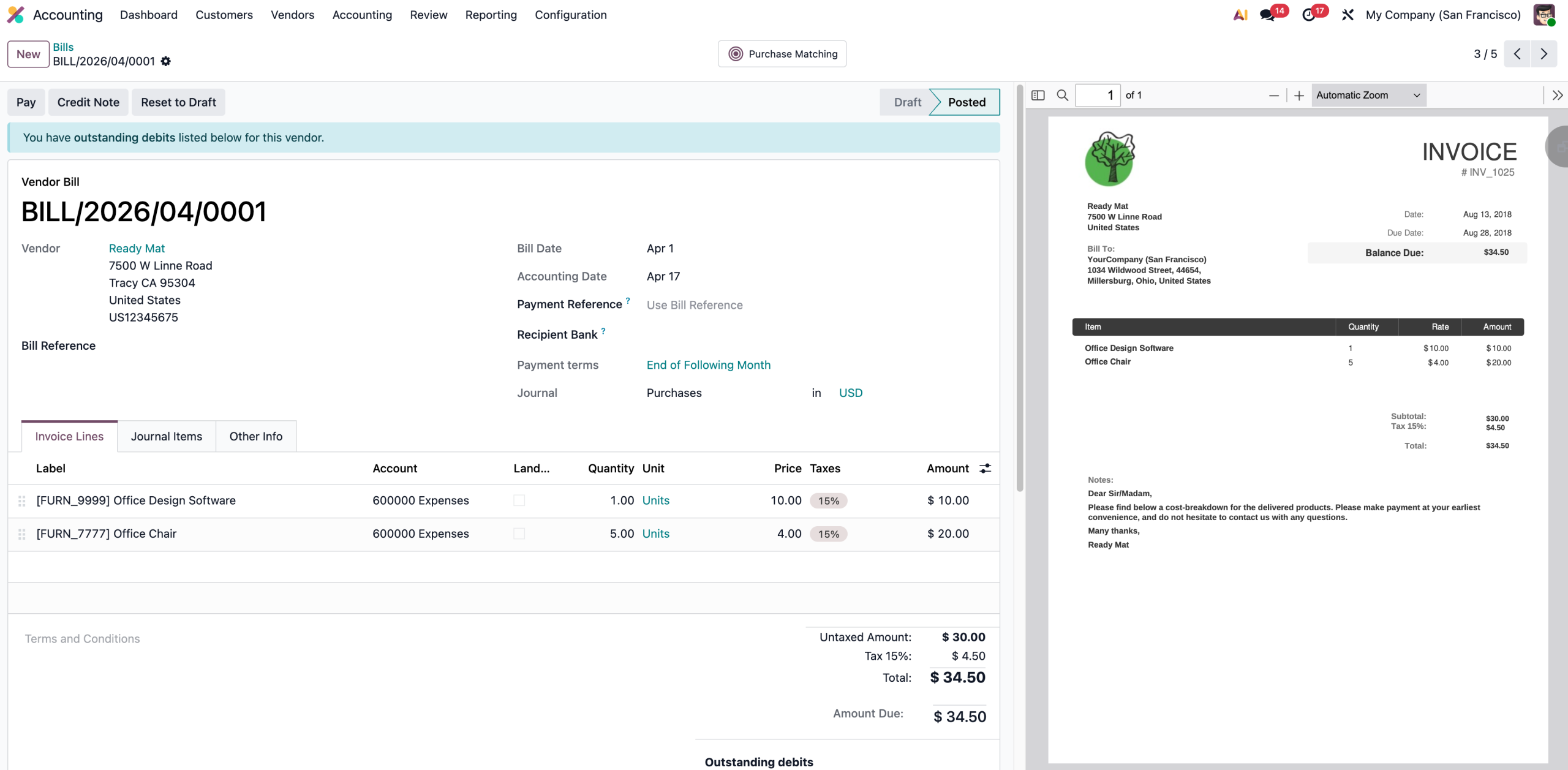This screenshot has height=770, width=1568.
Task: Open the Configuration menu
Action: click(x=571, y=15)
